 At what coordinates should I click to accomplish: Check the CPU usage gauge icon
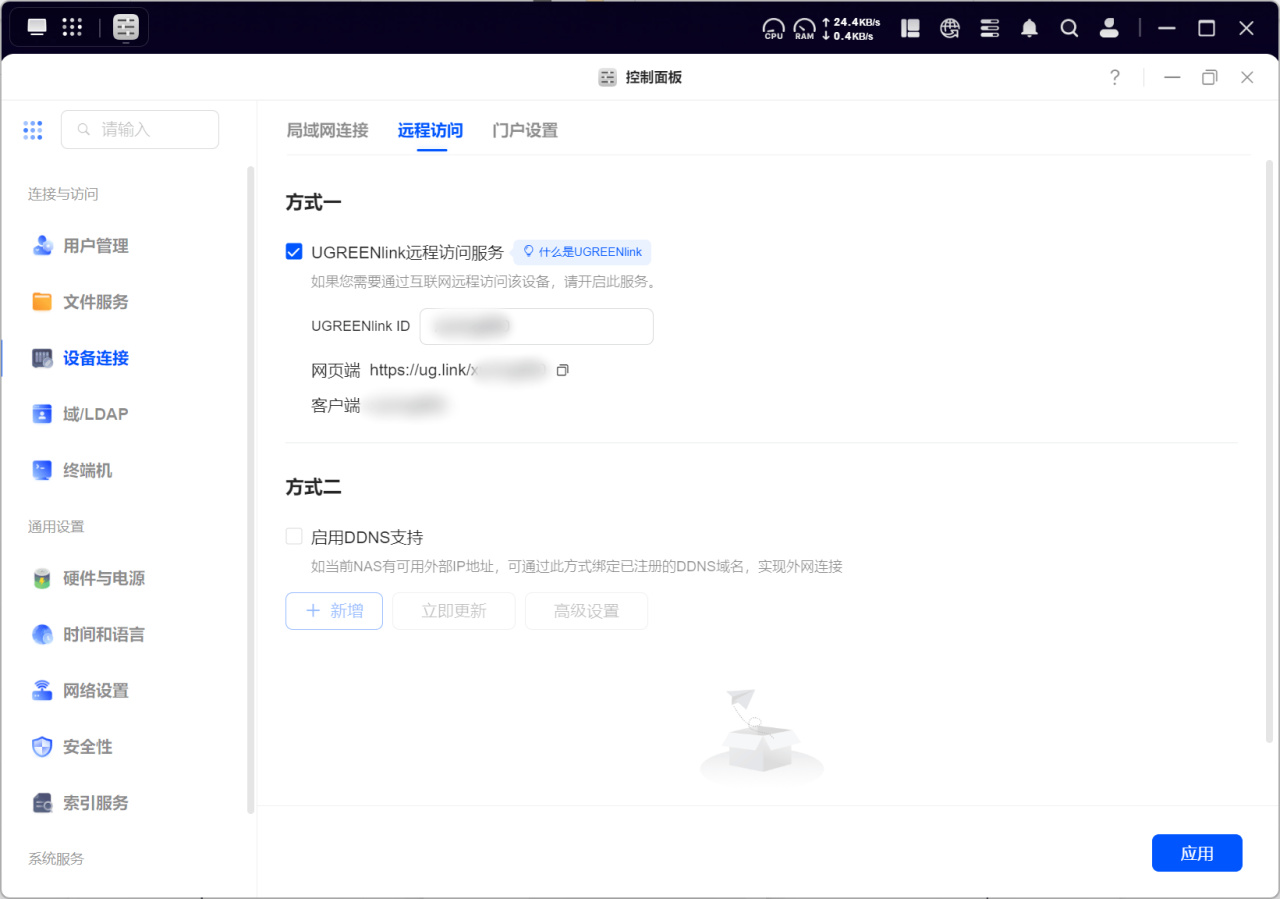click(774, 28)
